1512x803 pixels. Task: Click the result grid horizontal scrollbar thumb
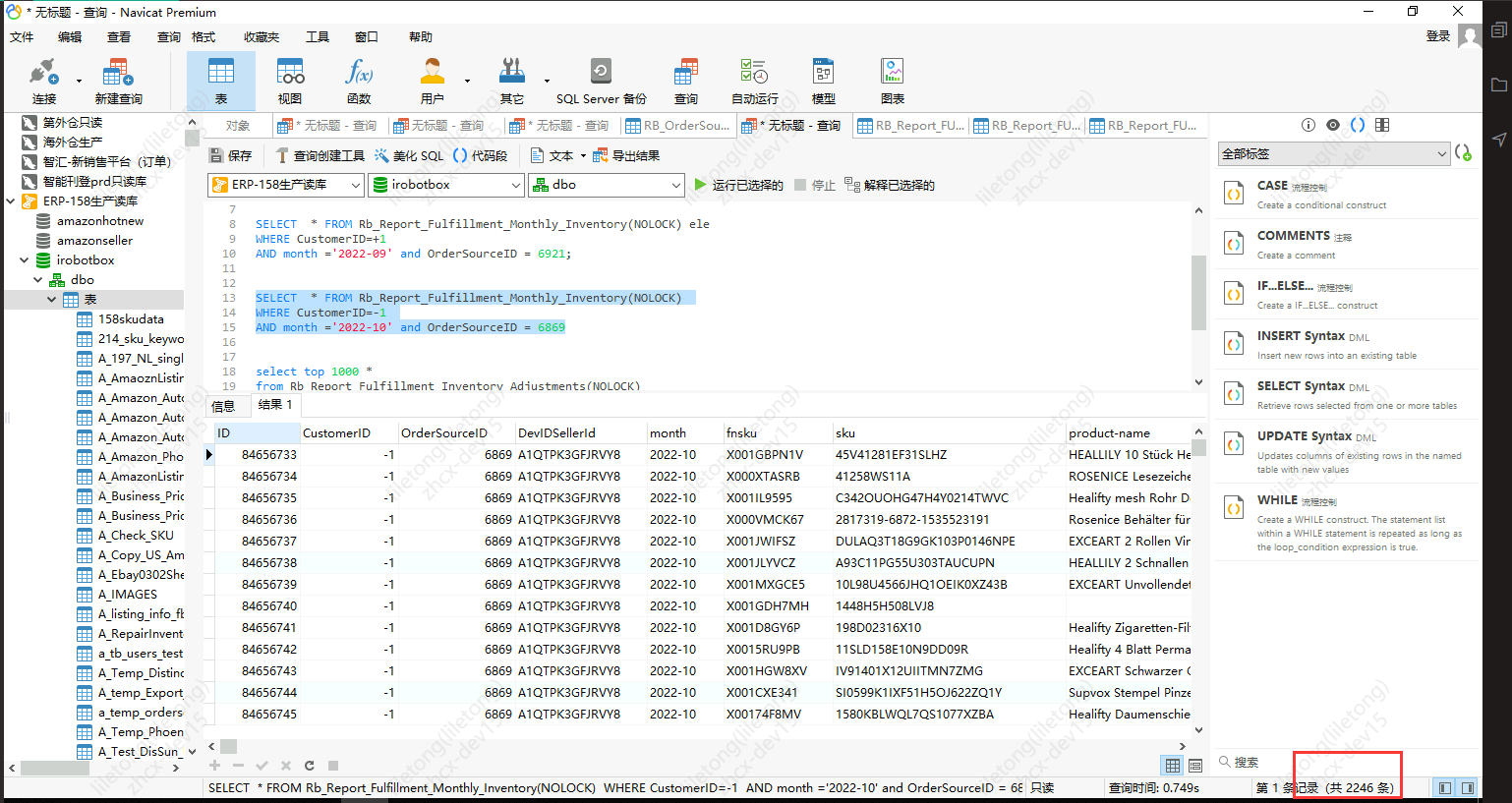coord(228,746)
